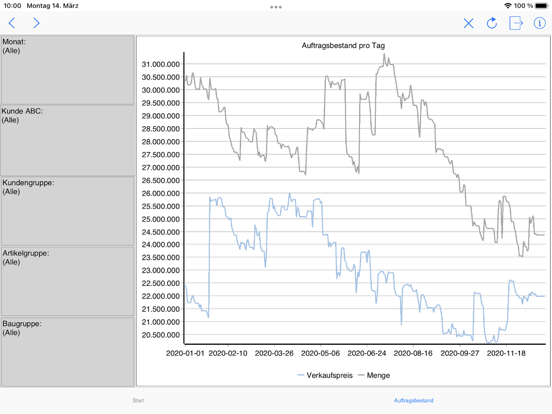Reload the report with refresh icon
This screenshot has height=414, width=552.
click(x=492, y=23)
